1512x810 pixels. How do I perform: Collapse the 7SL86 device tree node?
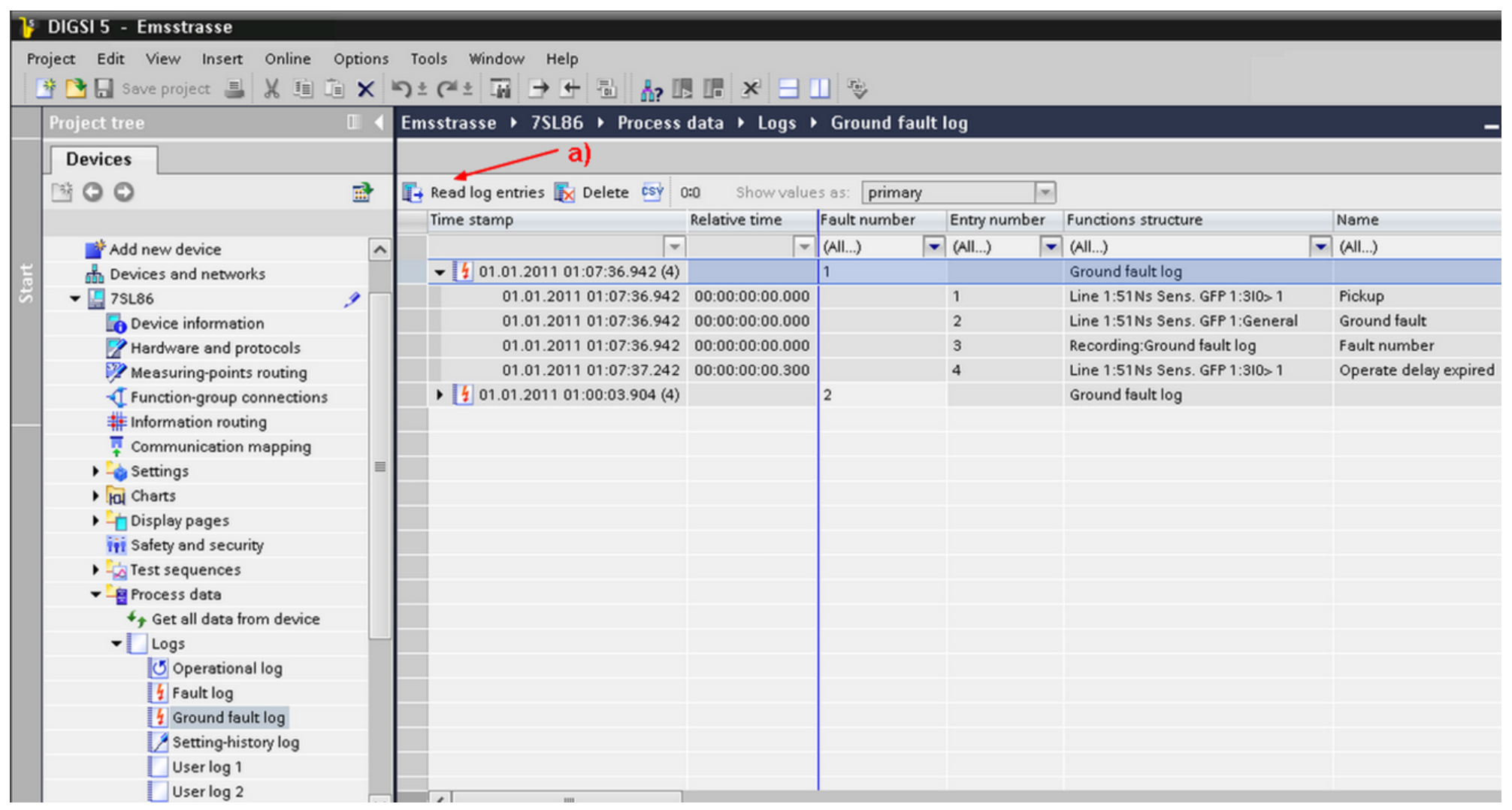click(x=74, y=299)
